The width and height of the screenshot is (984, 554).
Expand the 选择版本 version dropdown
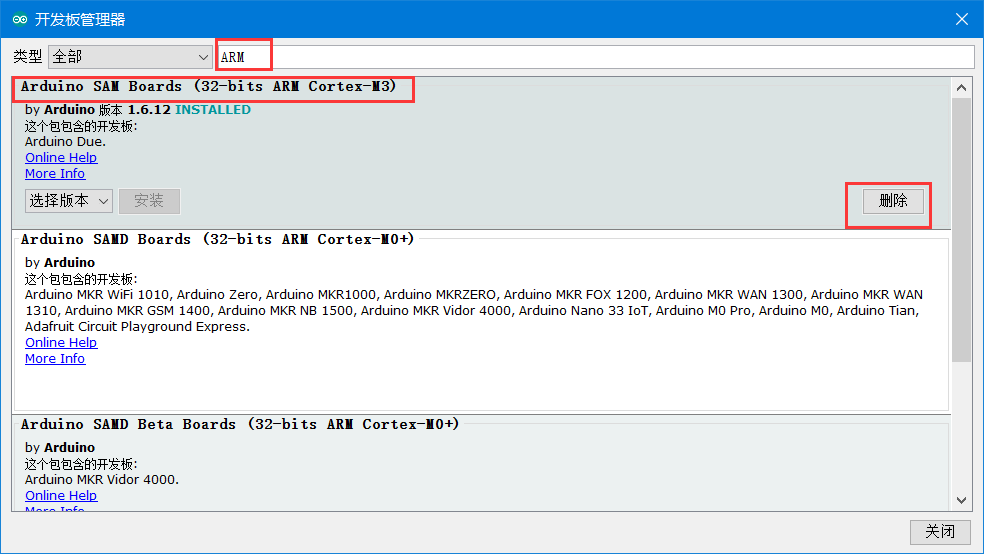(69, 201)
